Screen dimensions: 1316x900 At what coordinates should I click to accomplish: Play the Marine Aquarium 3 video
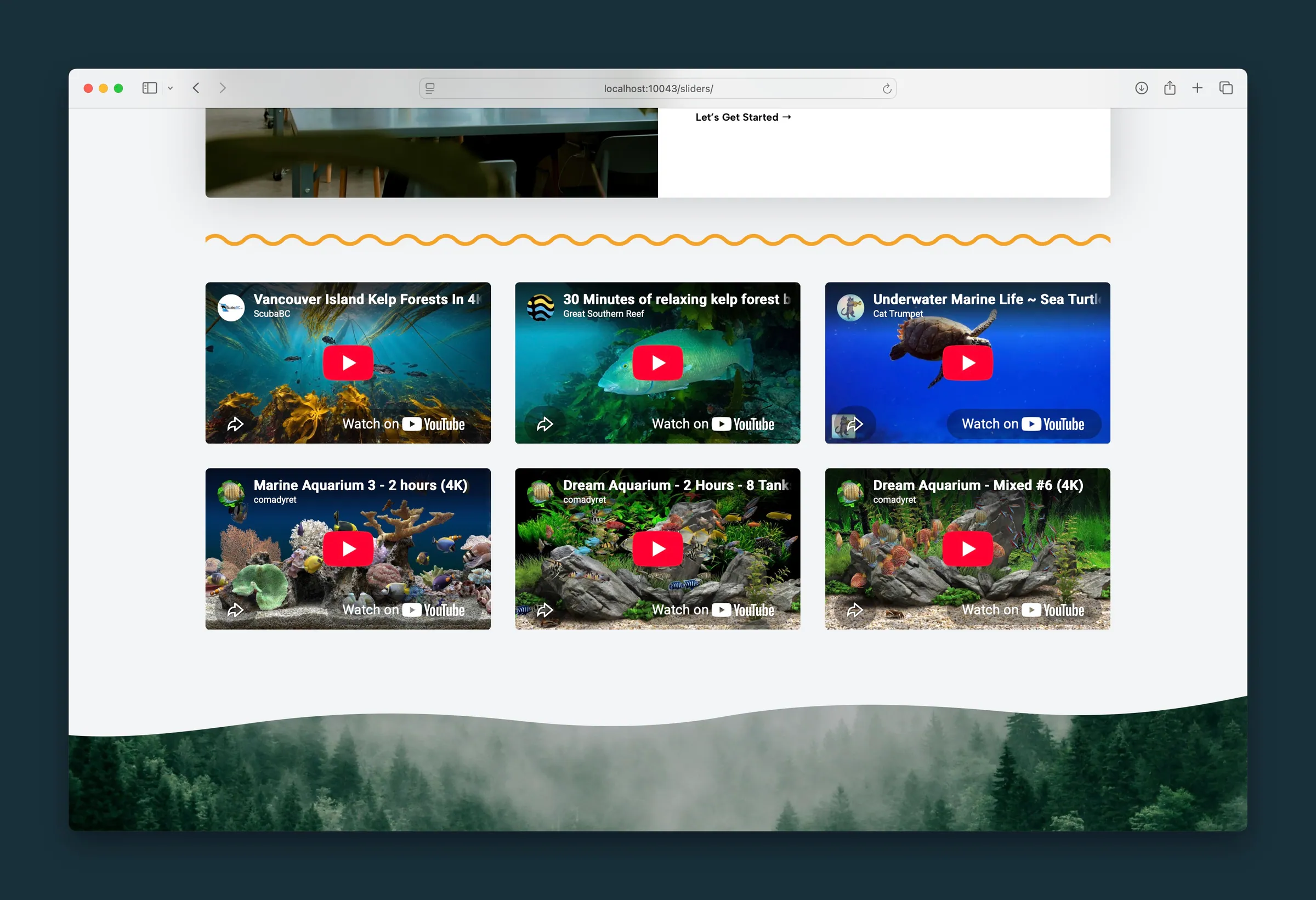coord(348,548)
